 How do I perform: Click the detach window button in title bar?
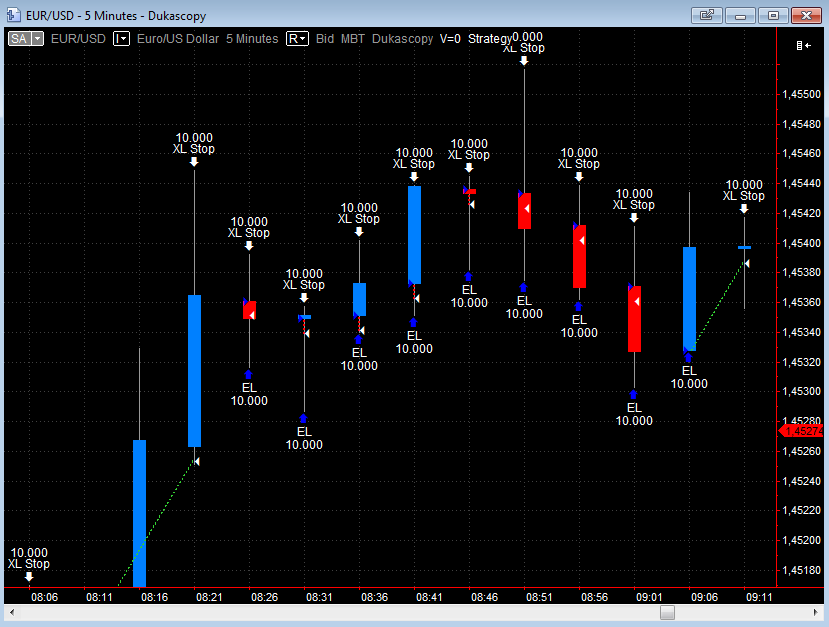707,15
